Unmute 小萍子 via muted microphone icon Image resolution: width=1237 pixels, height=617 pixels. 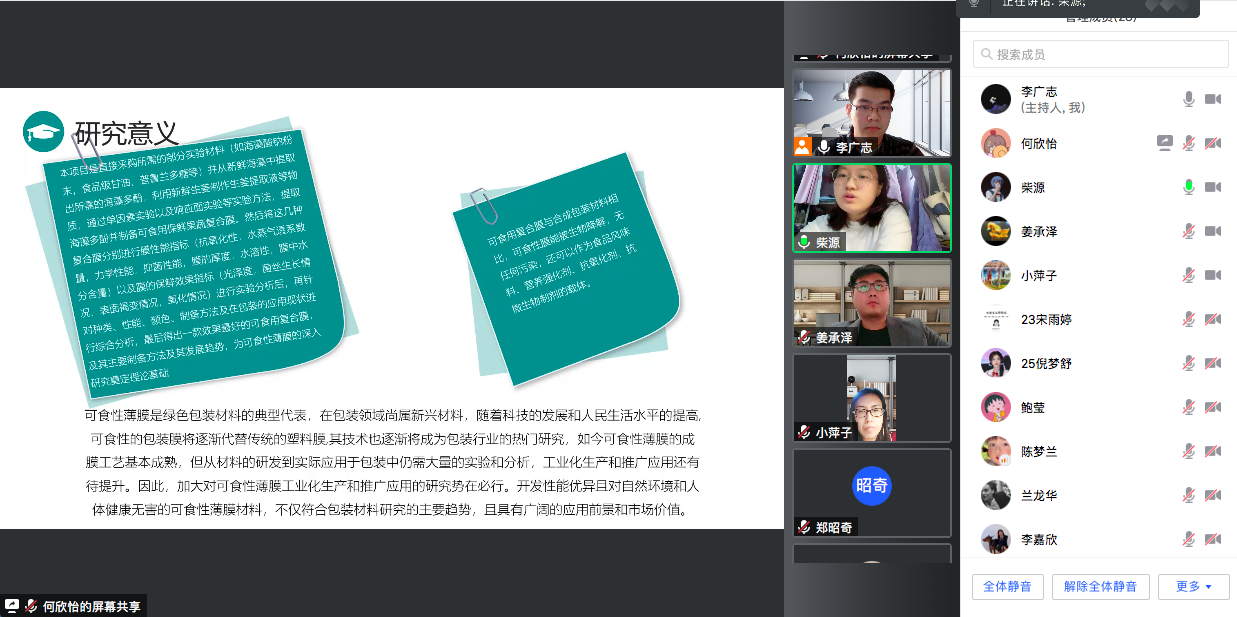1188,275
